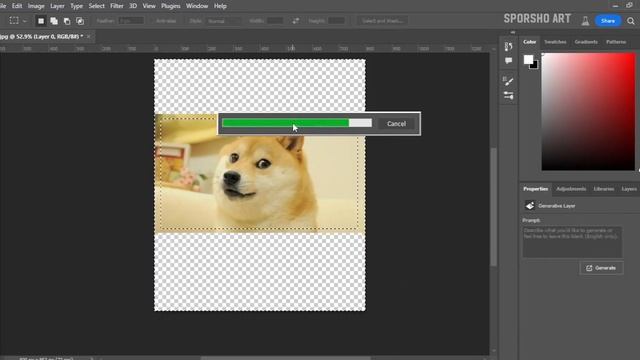Cancel the progress dialog
This screenshot has height=360, width=640.
pos(396,124)
